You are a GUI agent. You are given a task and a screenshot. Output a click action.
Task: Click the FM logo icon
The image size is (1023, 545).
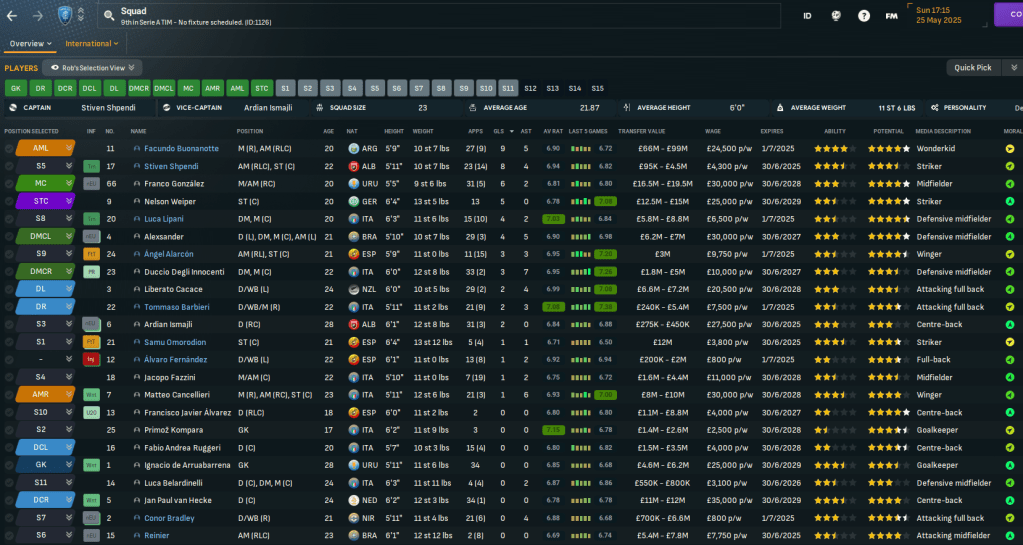point(891,16)
